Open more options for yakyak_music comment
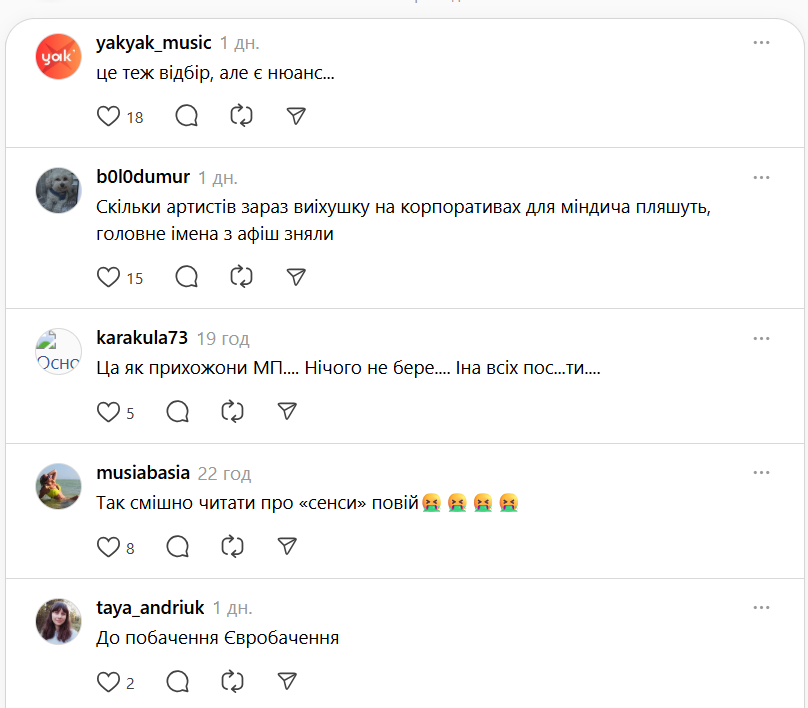Screen dimensions: 808x708 (761, 43)
